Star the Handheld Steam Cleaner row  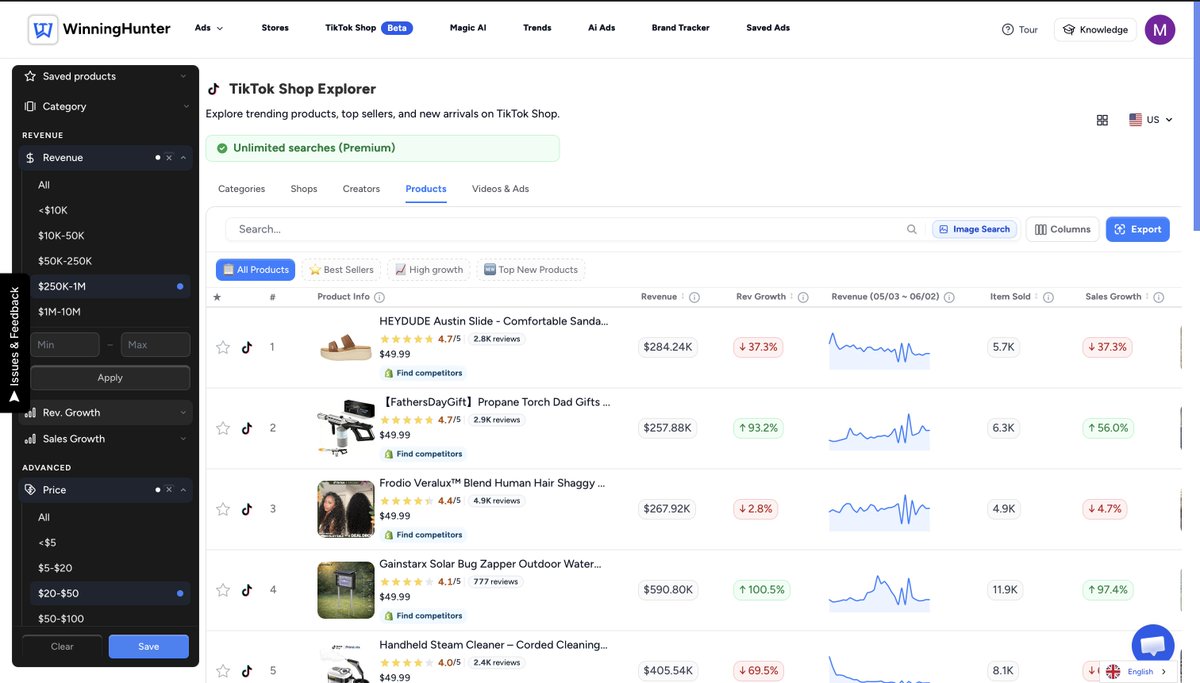[223, 671]
